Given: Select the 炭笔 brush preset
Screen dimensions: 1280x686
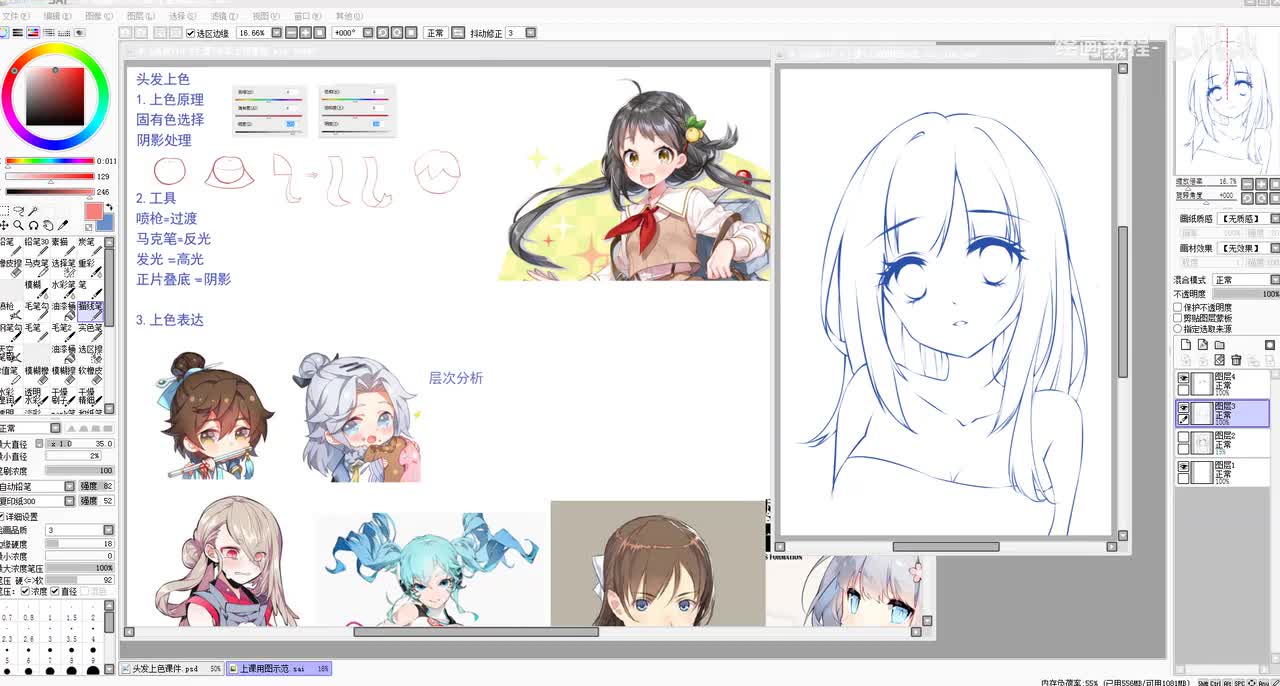Looking at the screenshot, I should click(89, 247).
